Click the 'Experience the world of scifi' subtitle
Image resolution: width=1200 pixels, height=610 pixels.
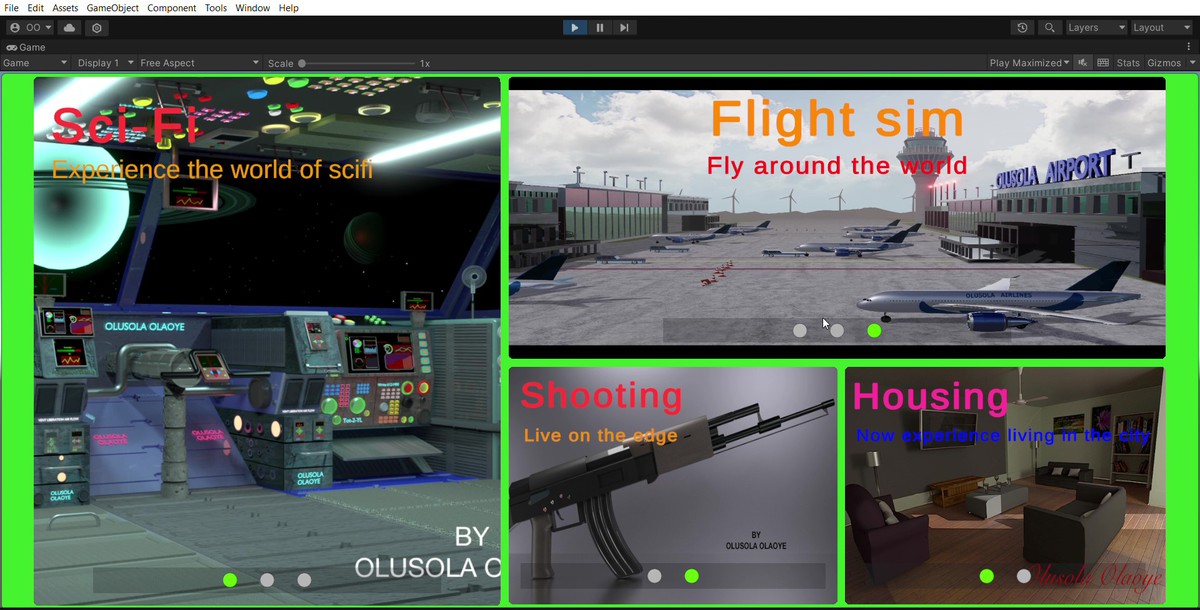click(x=212, y=169)
